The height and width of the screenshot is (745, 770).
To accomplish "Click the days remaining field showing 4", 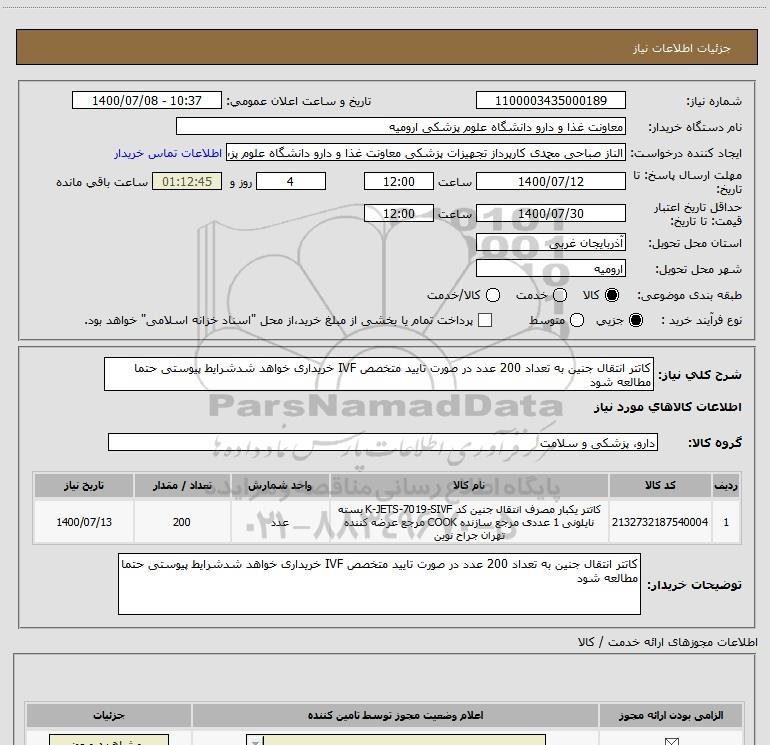I will point(291,181).
